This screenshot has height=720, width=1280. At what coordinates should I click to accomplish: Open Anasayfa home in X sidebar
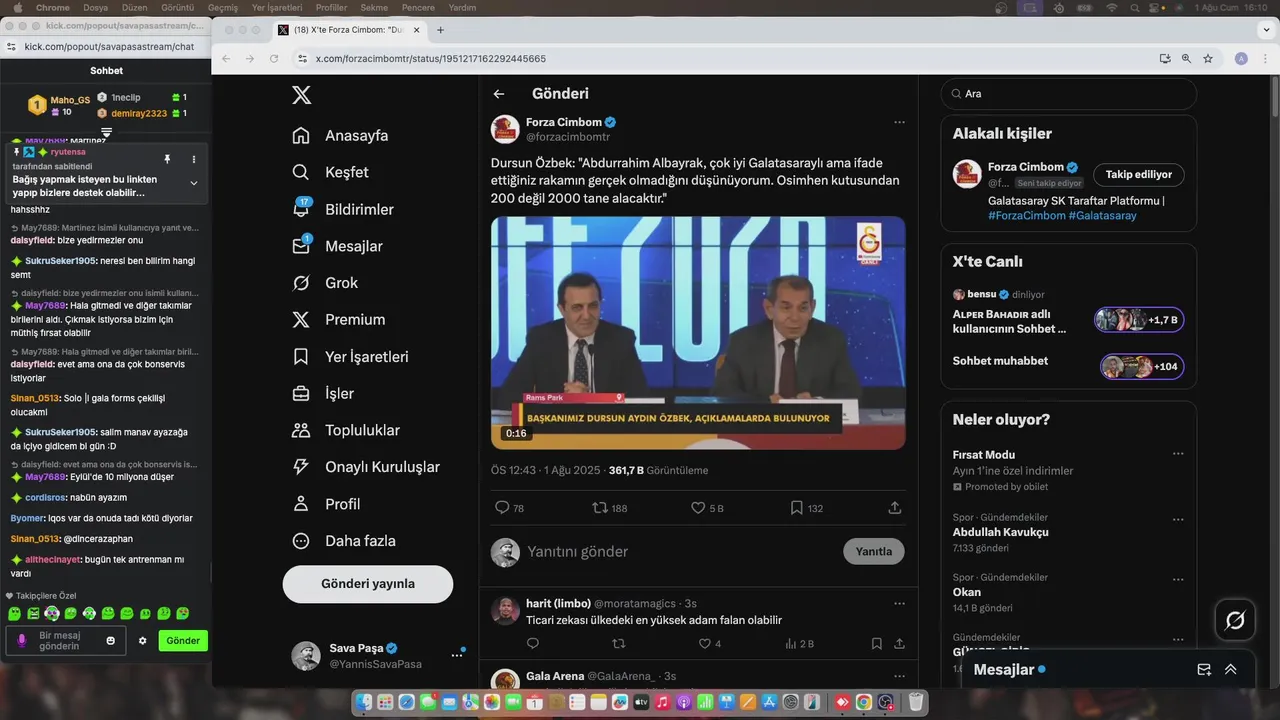click(x=339, y=136)
